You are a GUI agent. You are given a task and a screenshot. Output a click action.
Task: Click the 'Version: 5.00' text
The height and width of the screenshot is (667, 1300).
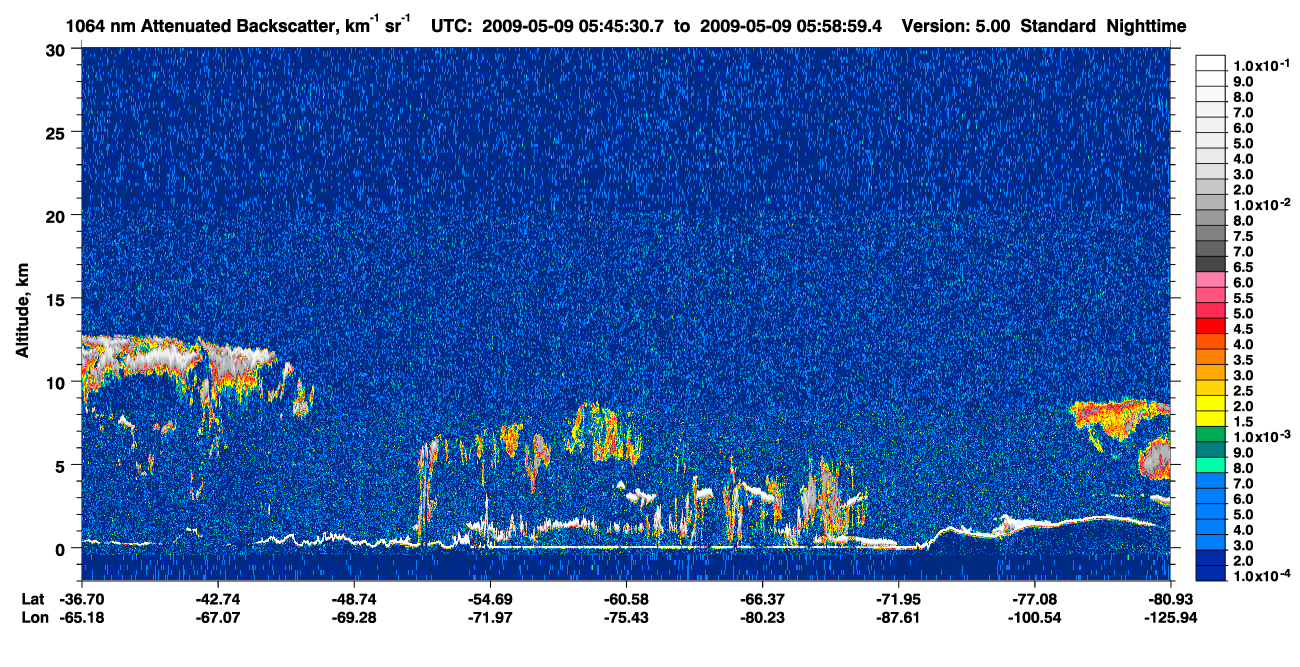[x=956, y=25]
